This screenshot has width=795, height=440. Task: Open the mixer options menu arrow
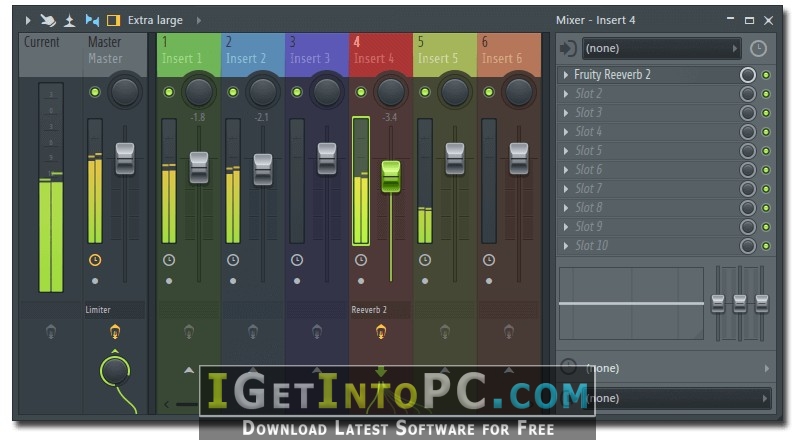point(28,20)
